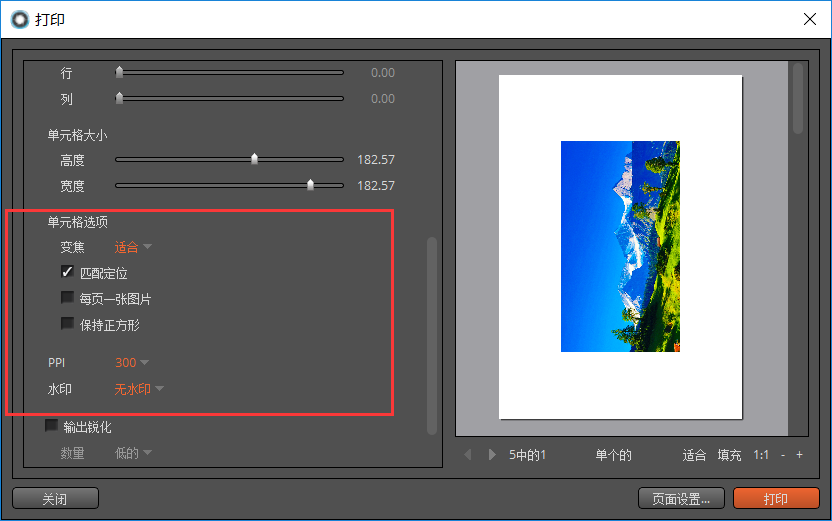Open the 数量 低的 dropdown
832x521 pixels.
click(133, 453)
